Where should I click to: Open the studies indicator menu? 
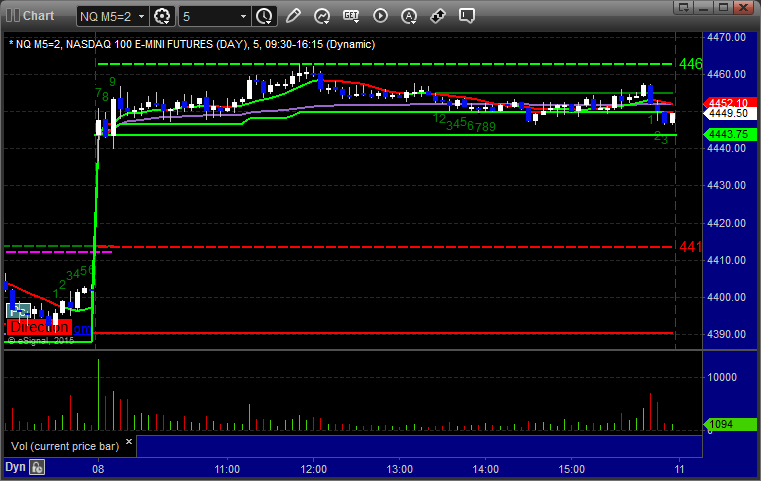[x=322, y=16]
